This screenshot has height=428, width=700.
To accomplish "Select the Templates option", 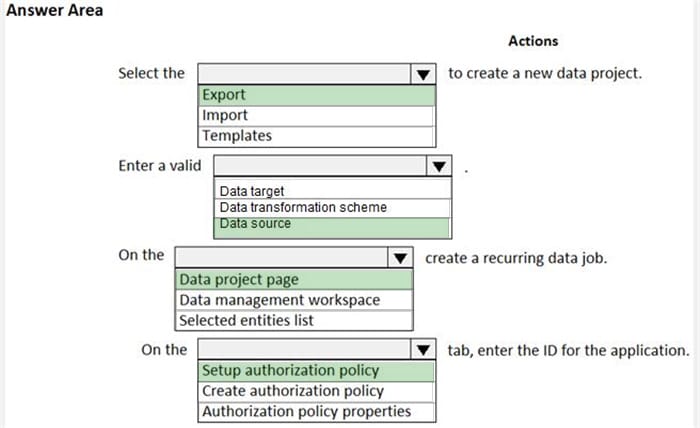I will (x=317, y=136).
